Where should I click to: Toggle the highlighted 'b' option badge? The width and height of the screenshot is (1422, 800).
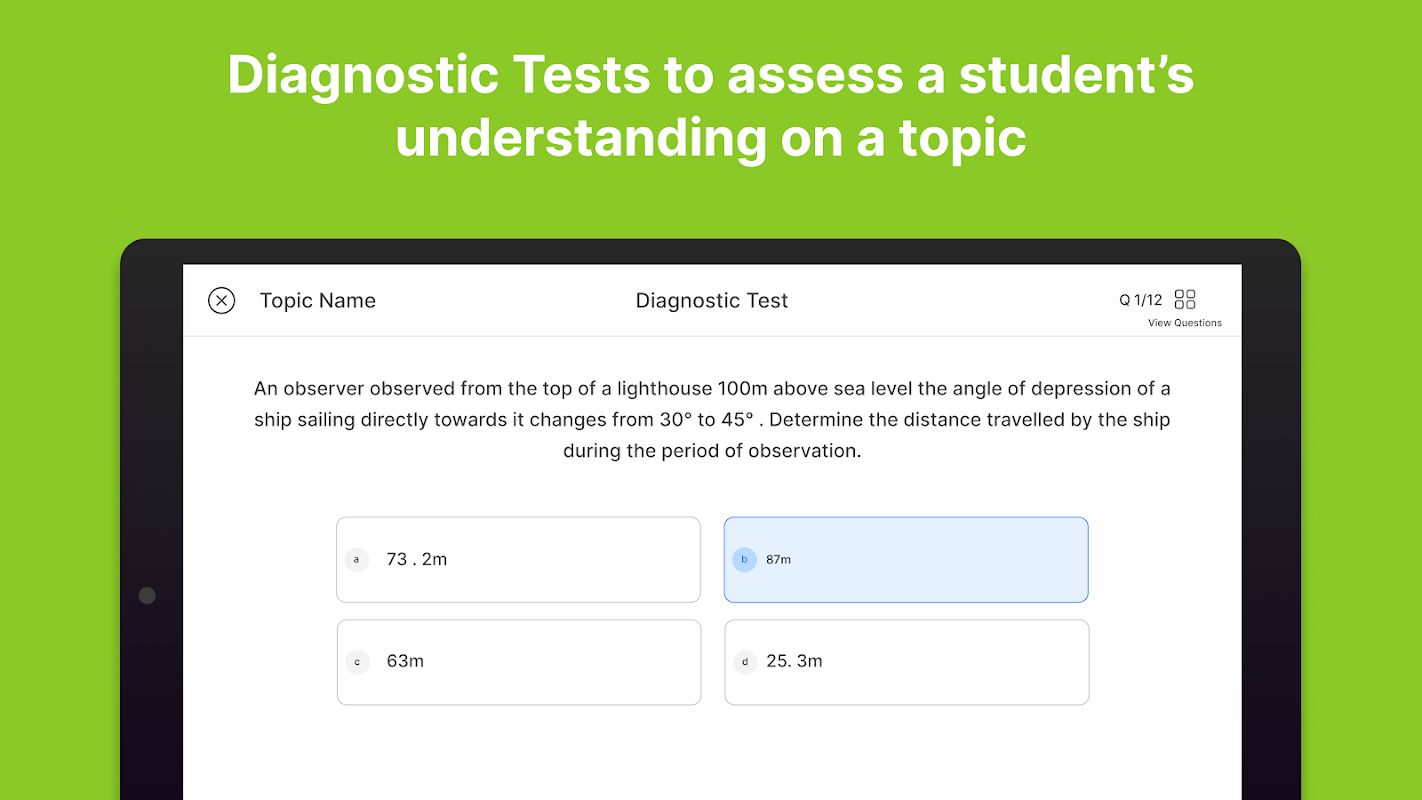coord(744,560)
